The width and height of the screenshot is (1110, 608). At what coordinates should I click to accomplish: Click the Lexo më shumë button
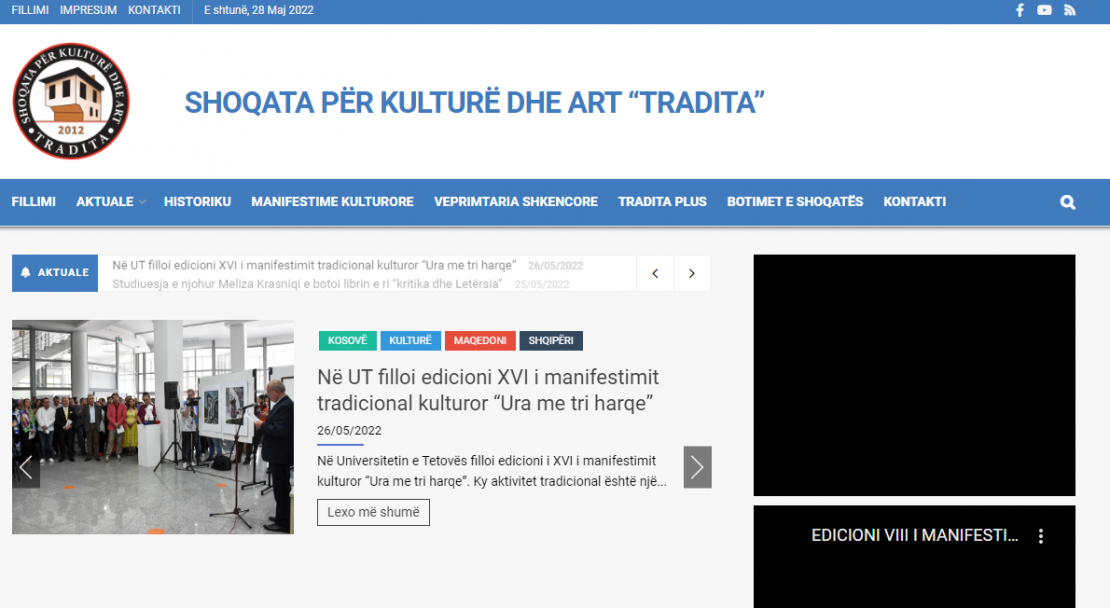coord(373,512)
